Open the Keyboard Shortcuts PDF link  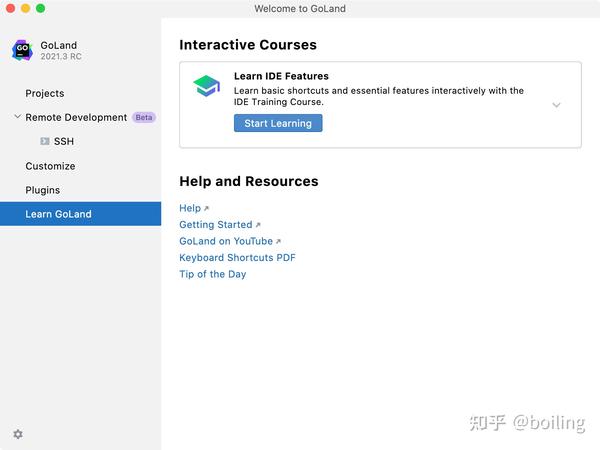237,257
